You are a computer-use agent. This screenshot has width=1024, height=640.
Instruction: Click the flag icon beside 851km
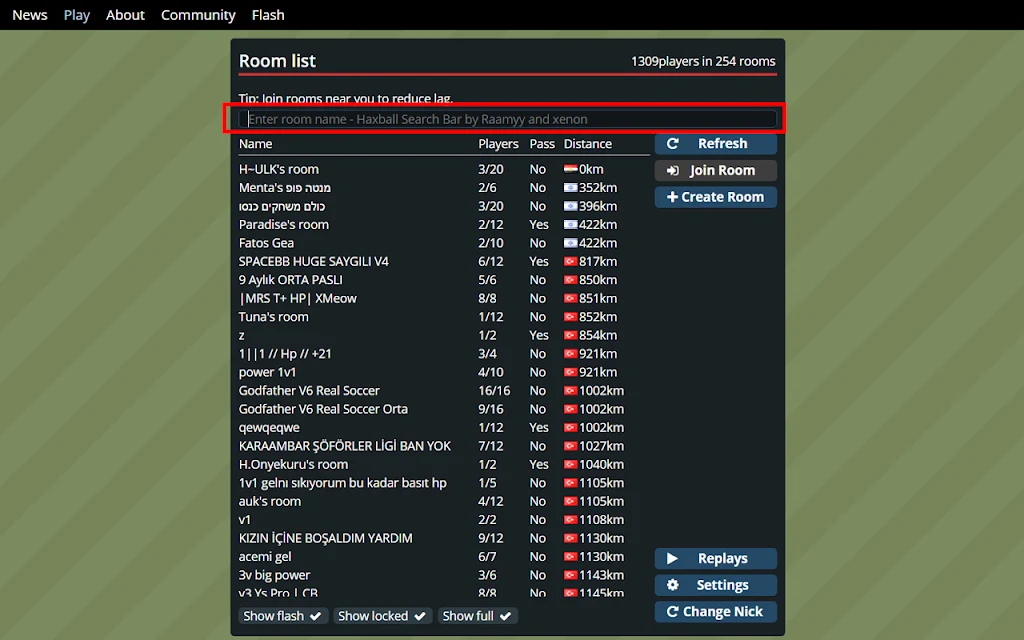[x=571, y=298]
